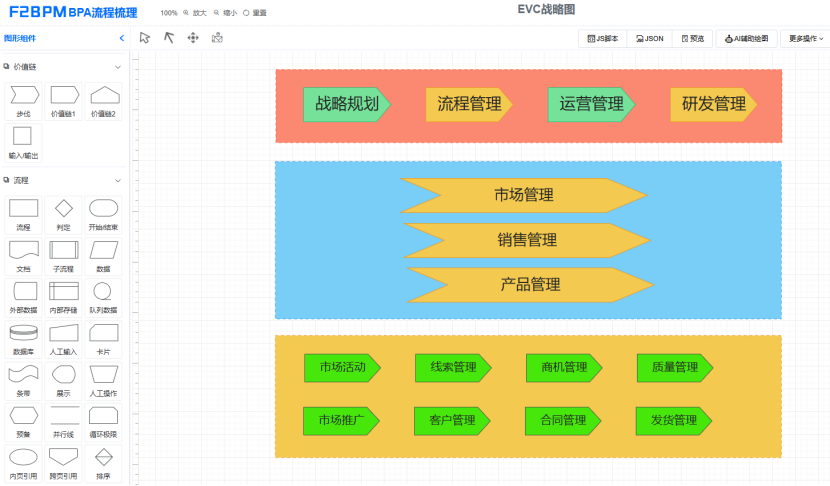Collapse the 流程 shape group
The height and width of the screenshot is (486, 830).
pyautogui.click(x=118, y=181)
